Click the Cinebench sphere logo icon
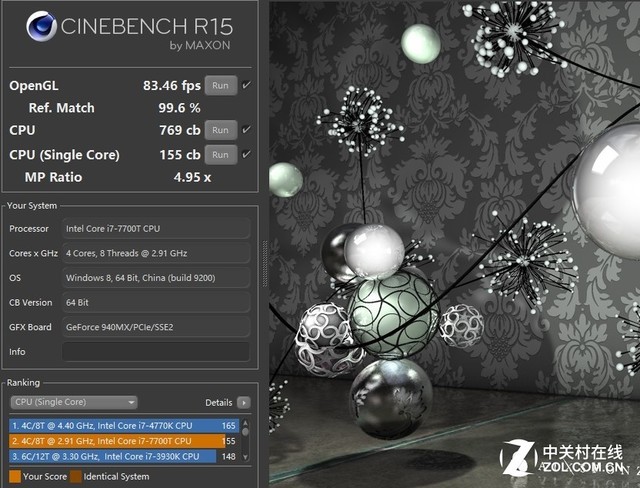 click(x=40, y=27)
